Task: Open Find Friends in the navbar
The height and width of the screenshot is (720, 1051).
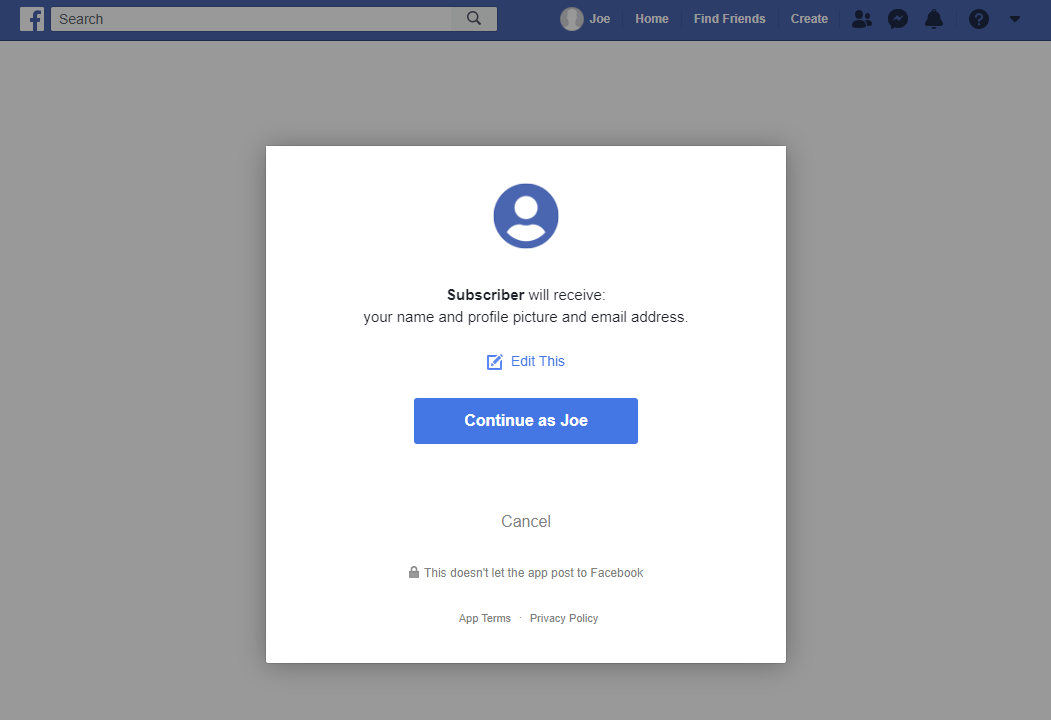Action: 729,19
